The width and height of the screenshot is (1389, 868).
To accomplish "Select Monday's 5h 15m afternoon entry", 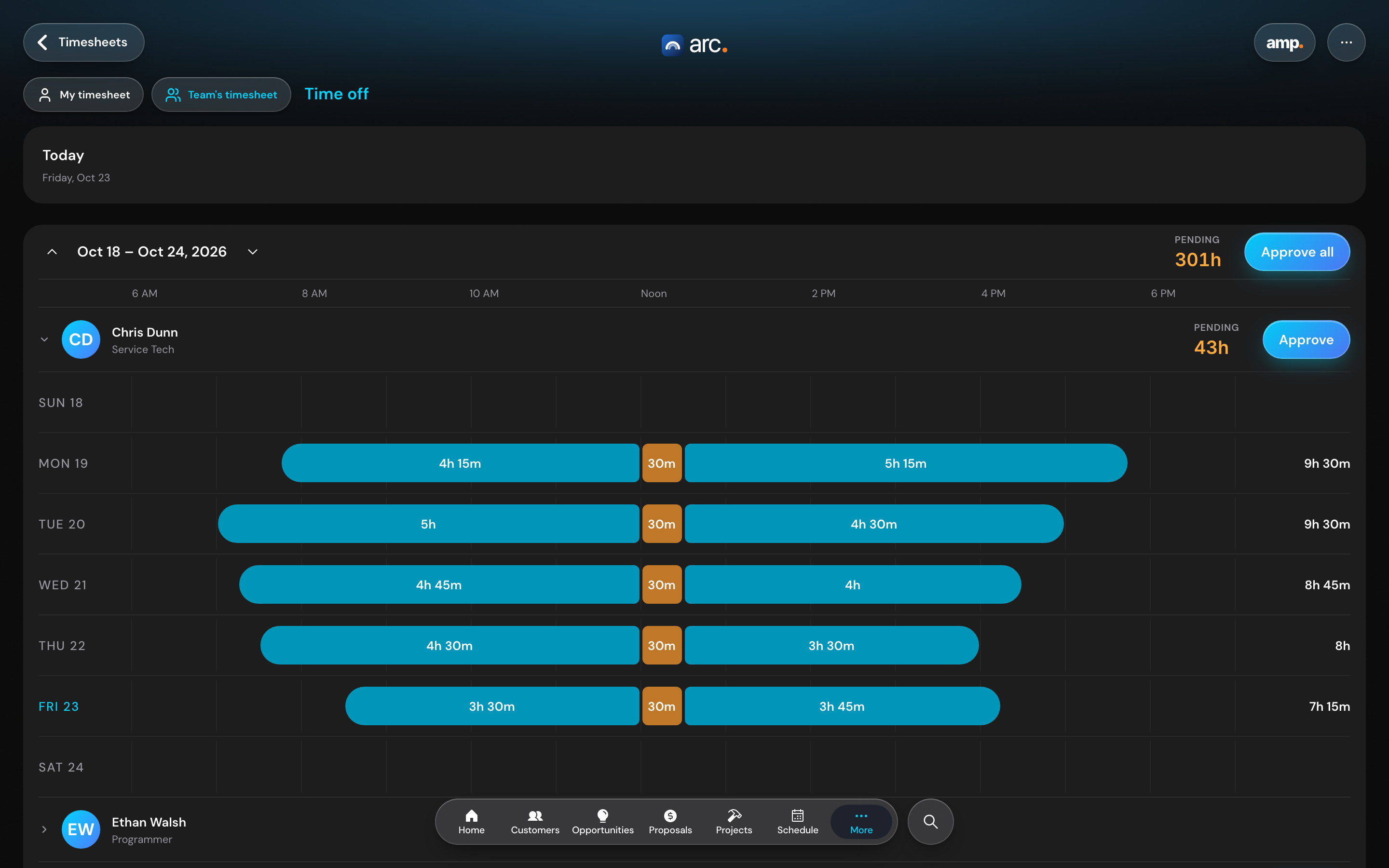I will (x=906, y=463).
